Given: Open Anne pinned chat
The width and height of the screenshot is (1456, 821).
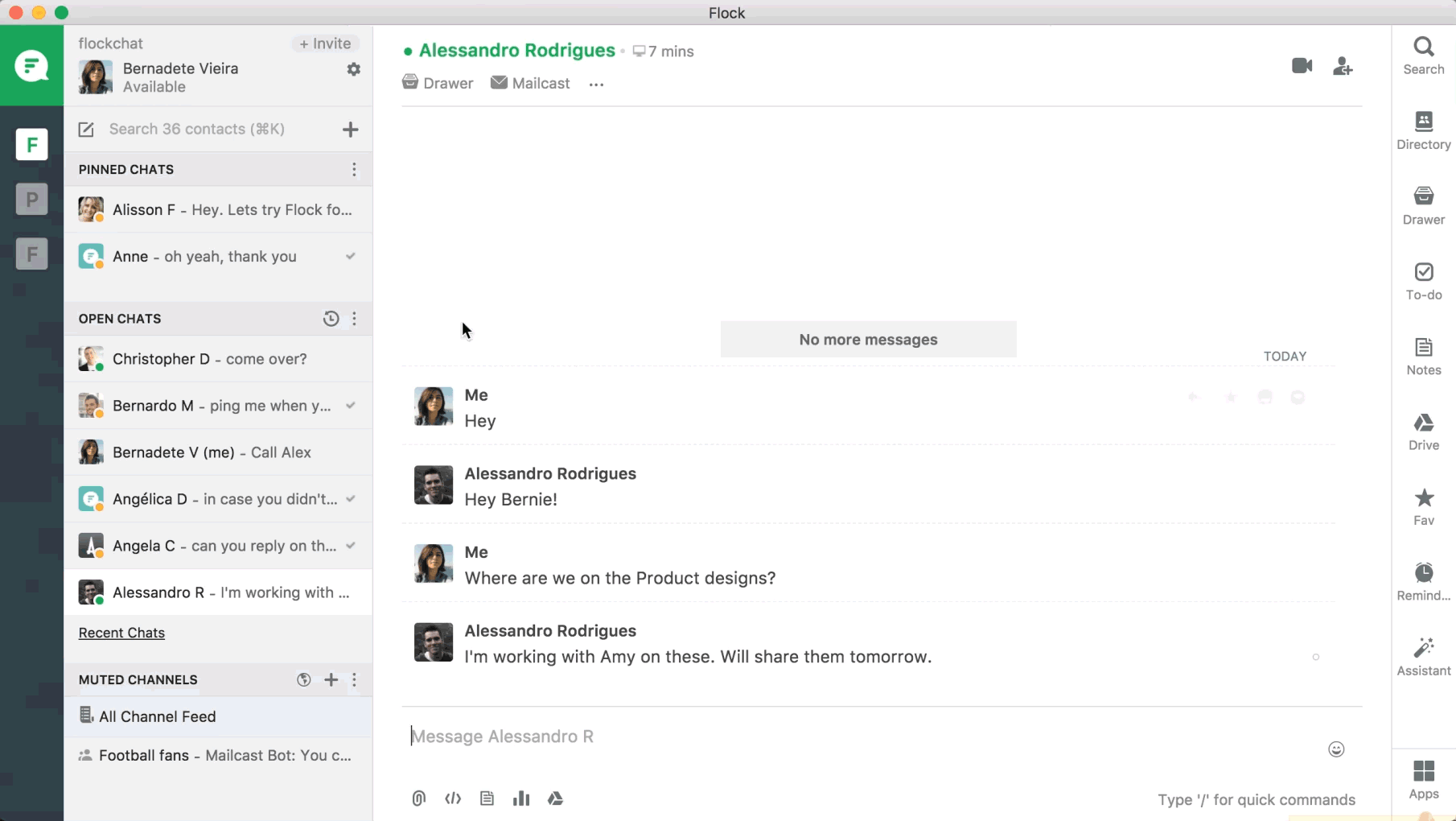Looking at the screenshot, I should (218, 257).
